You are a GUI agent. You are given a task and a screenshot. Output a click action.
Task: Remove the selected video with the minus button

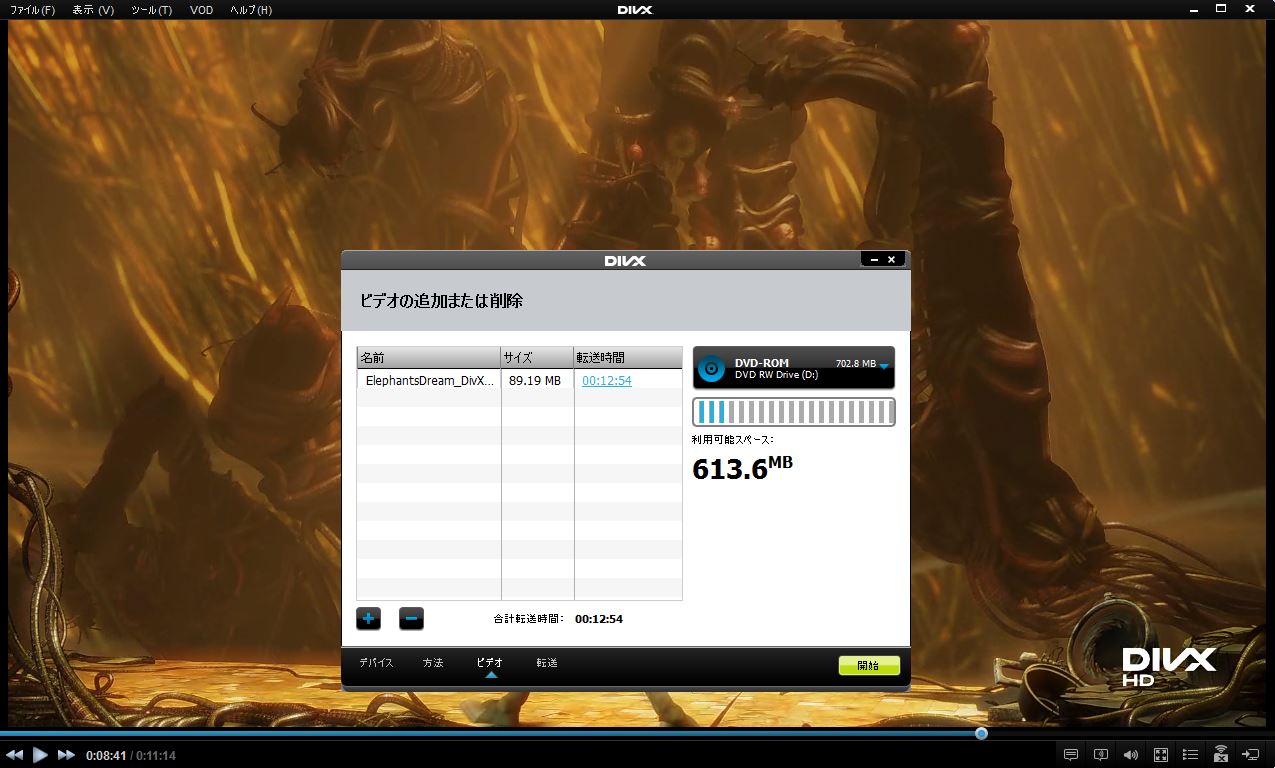411,619
